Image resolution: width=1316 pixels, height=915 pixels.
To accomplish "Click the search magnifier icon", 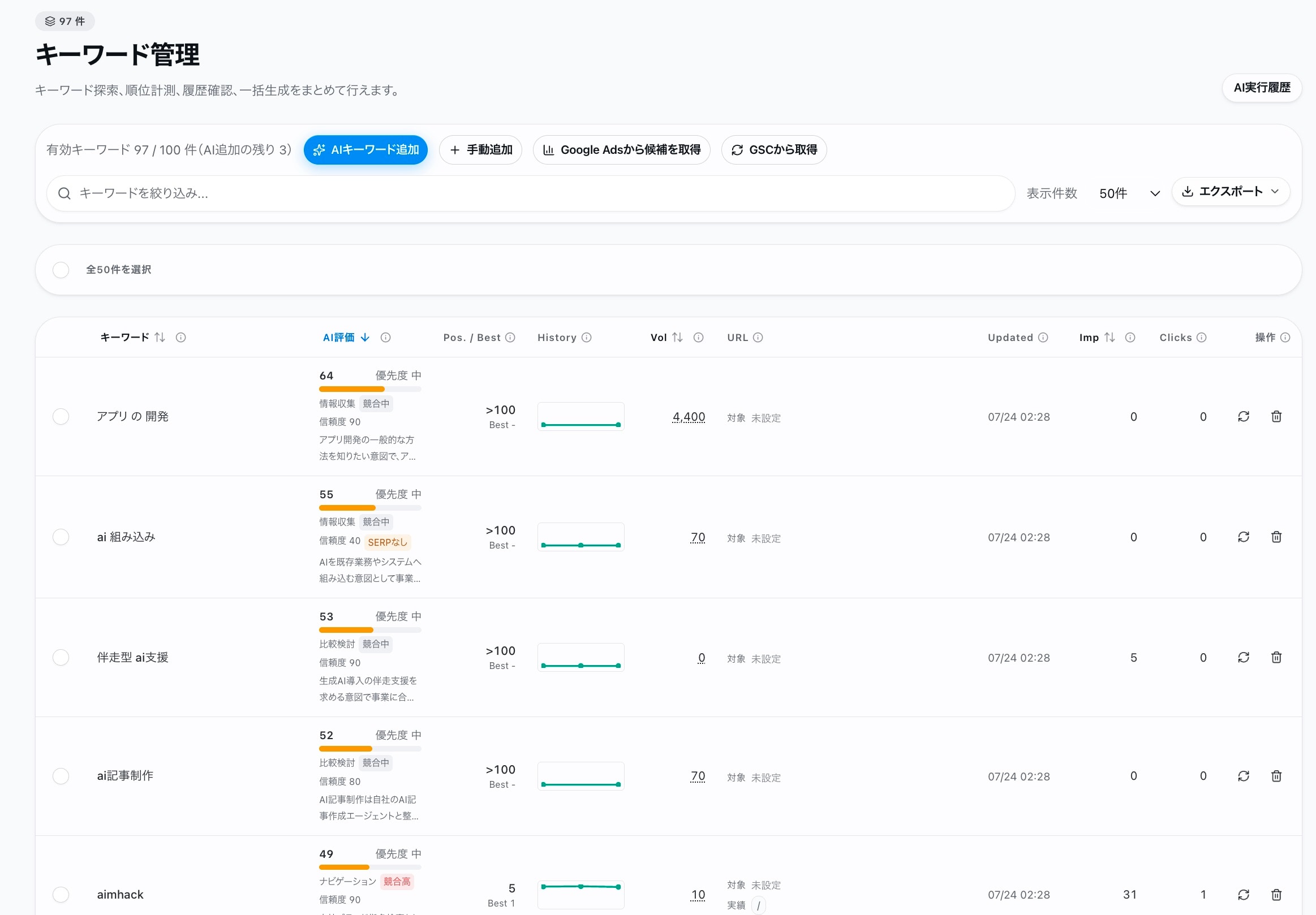I will tap(64, 193).
